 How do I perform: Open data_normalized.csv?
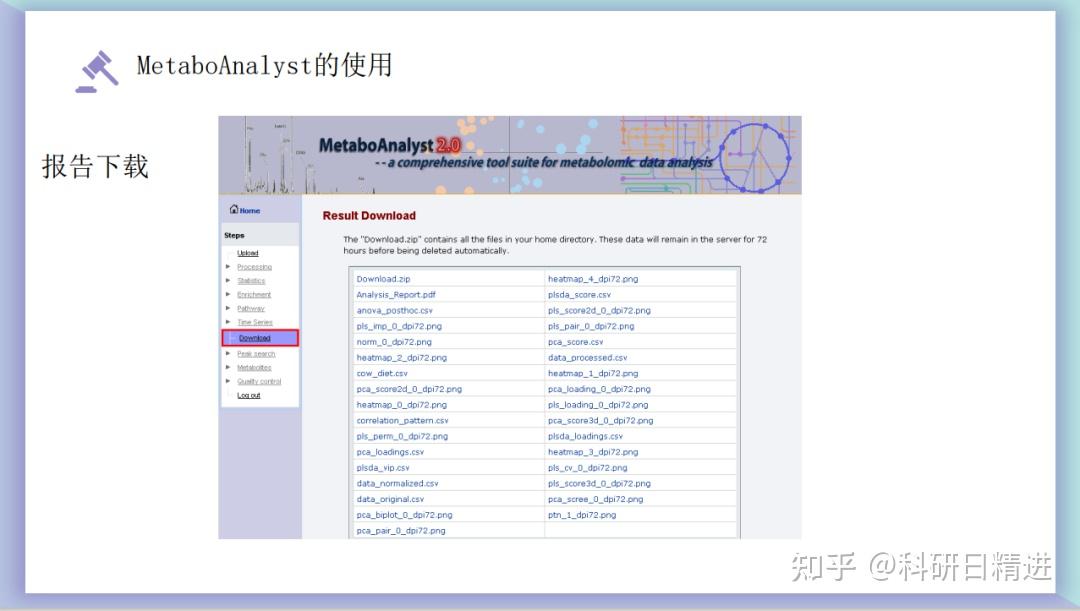pyautogui.click(x=398, y=483)
